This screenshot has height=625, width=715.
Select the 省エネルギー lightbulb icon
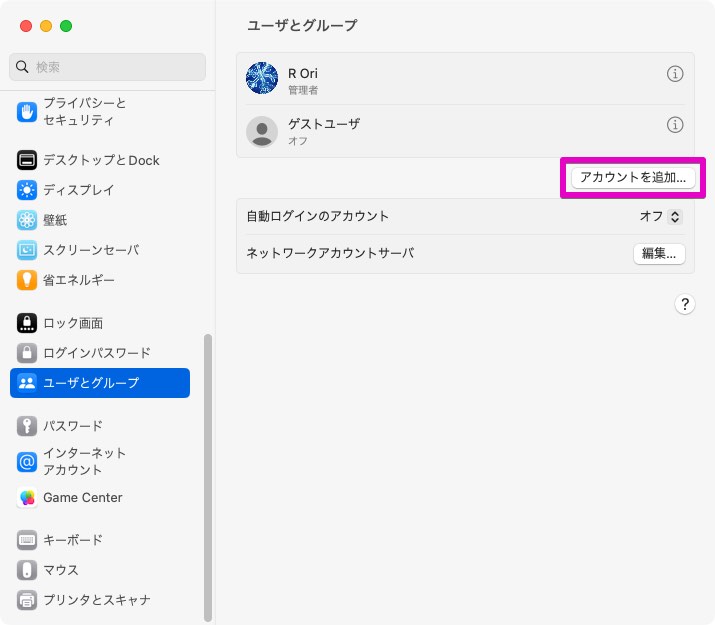27,280
